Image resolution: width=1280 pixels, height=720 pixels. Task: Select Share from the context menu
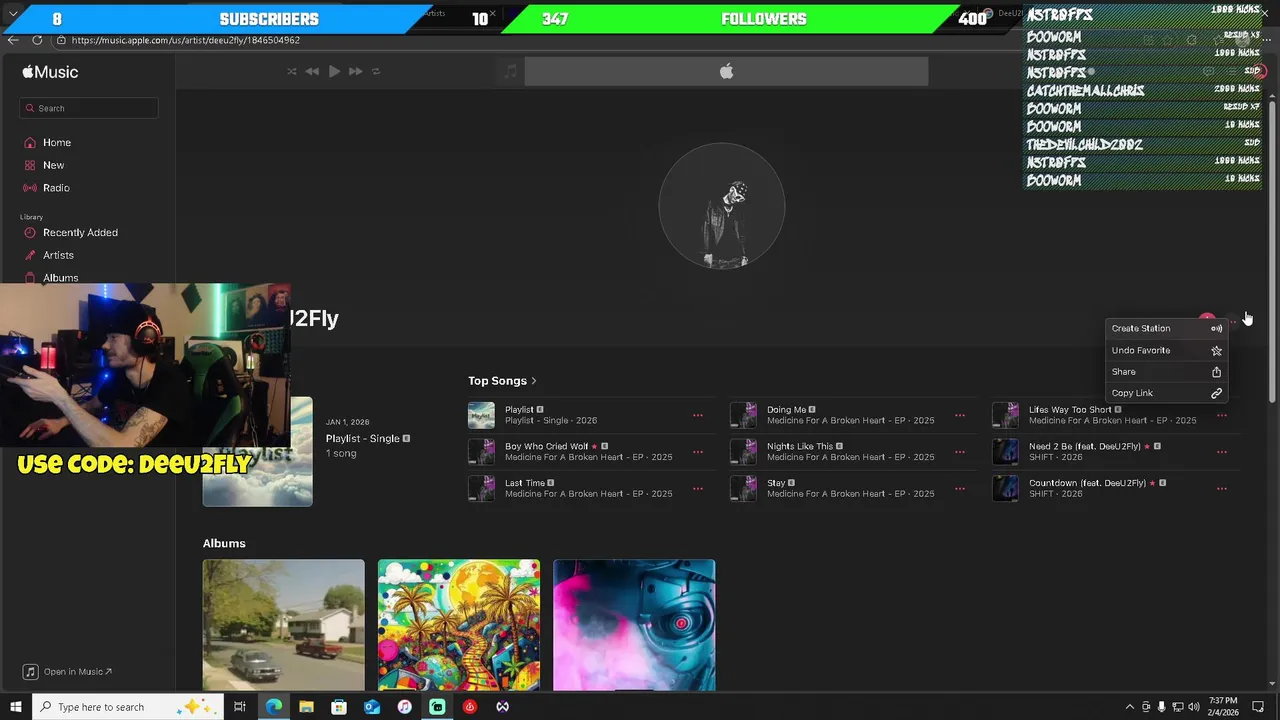pos(1166,372)
